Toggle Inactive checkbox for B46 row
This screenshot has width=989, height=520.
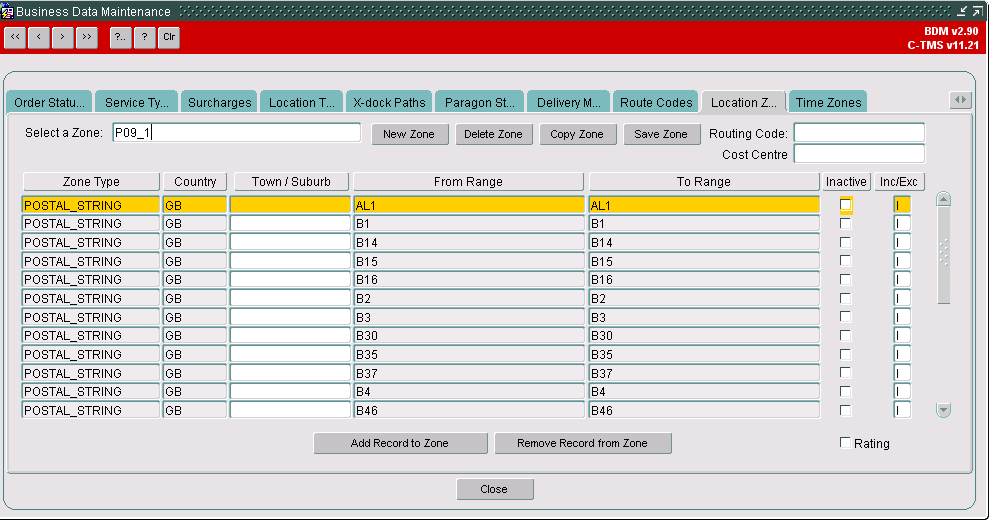click(845, 410)
